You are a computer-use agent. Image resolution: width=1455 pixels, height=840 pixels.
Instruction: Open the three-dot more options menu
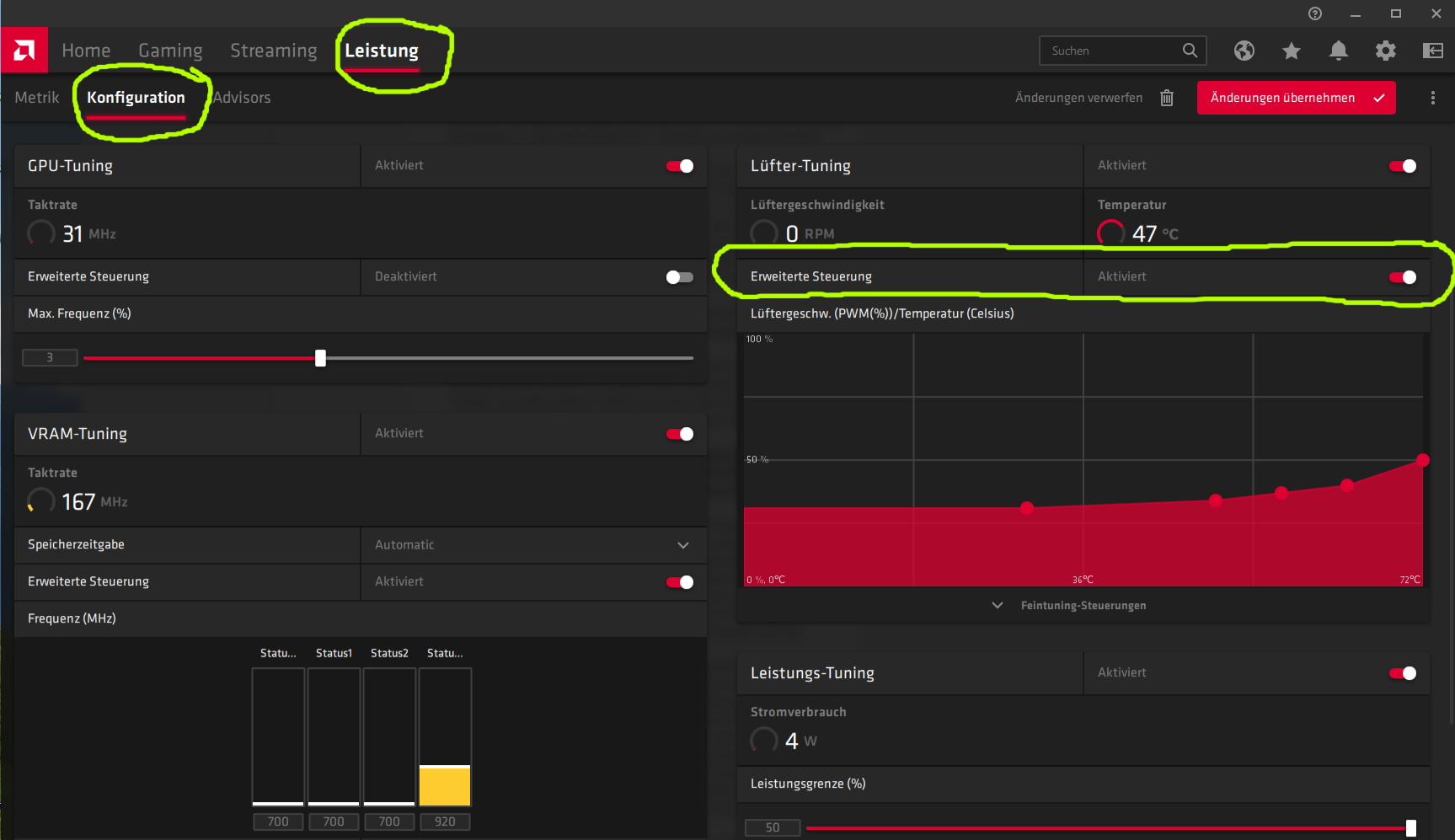coord(1433,98)
